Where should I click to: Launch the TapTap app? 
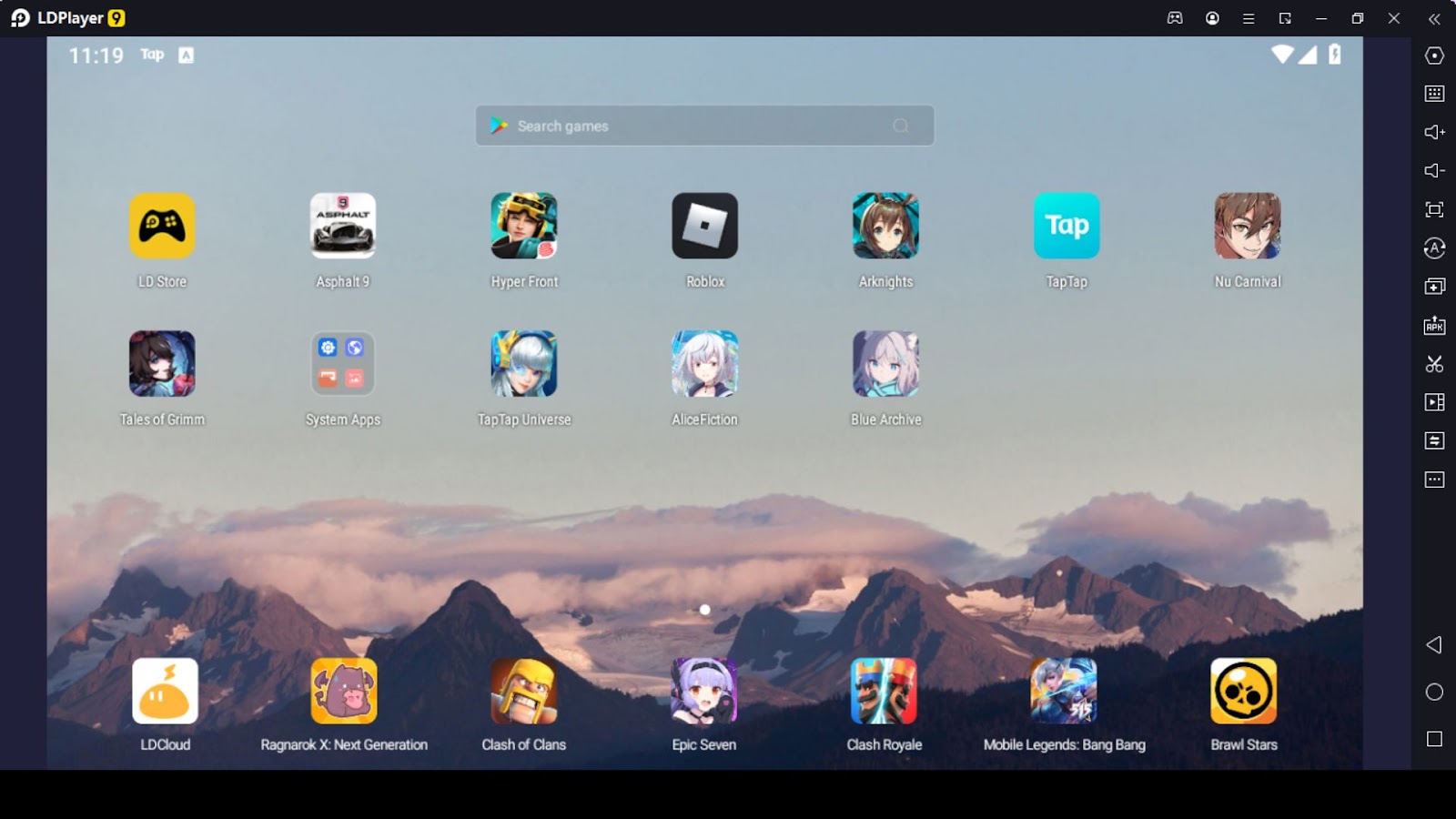(1067, 226)
